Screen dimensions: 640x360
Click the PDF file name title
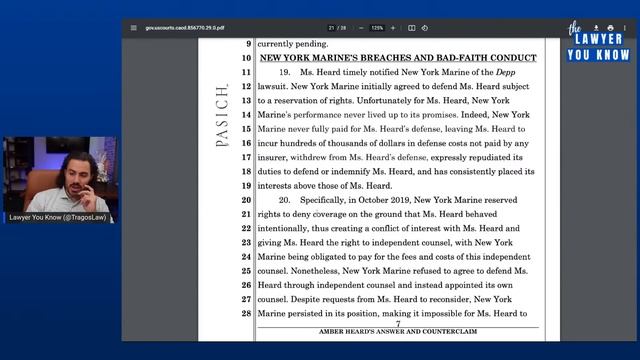pos(185,28)
